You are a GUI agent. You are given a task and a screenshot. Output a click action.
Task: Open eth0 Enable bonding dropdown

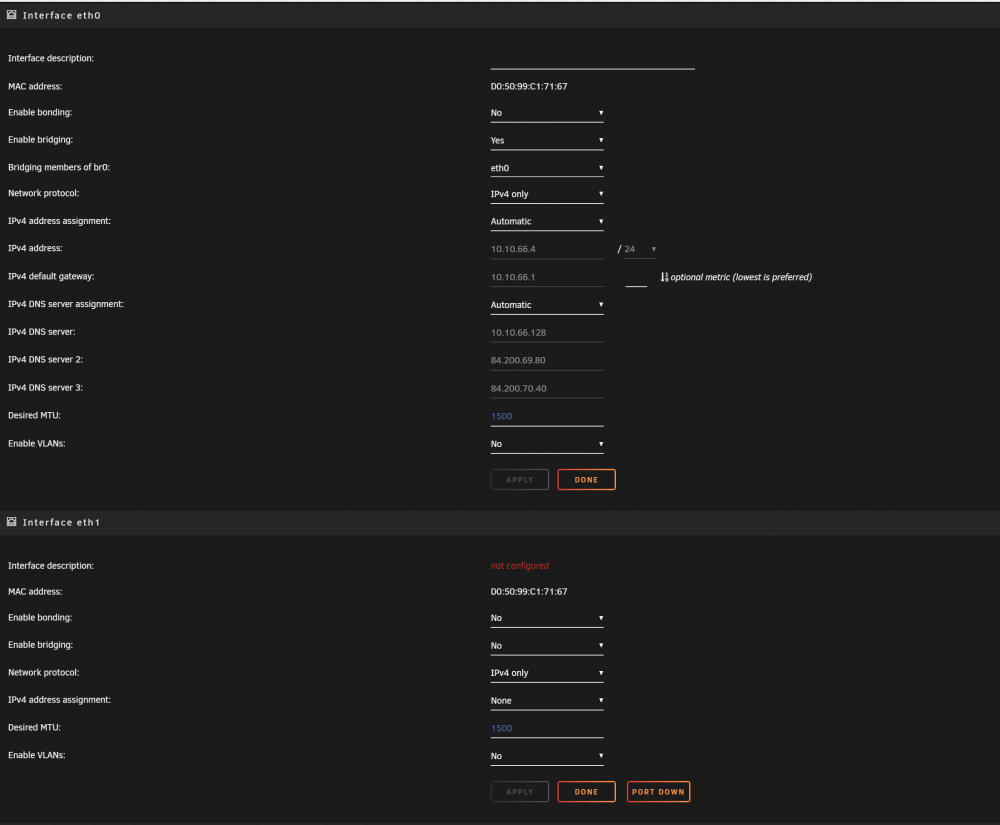coord(547,113)
